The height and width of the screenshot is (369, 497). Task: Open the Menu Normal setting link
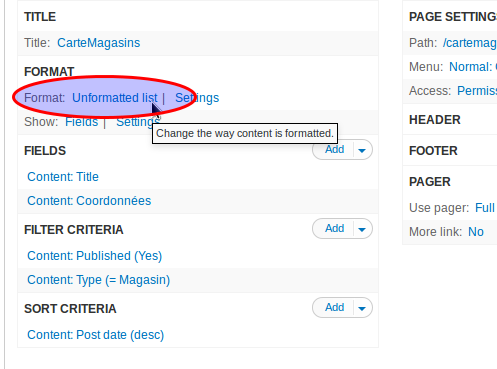coord(473,67)
